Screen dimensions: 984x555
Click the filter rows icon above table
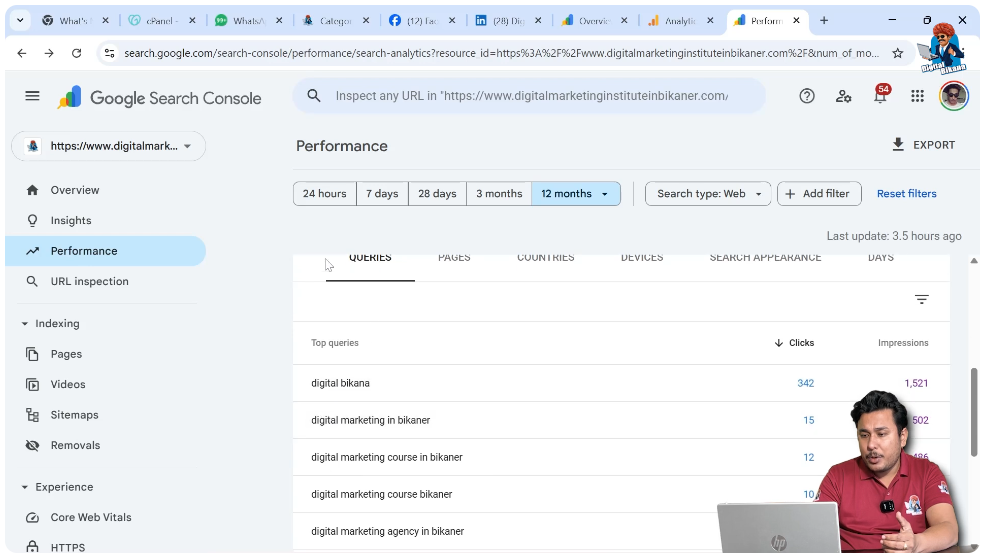921,299
